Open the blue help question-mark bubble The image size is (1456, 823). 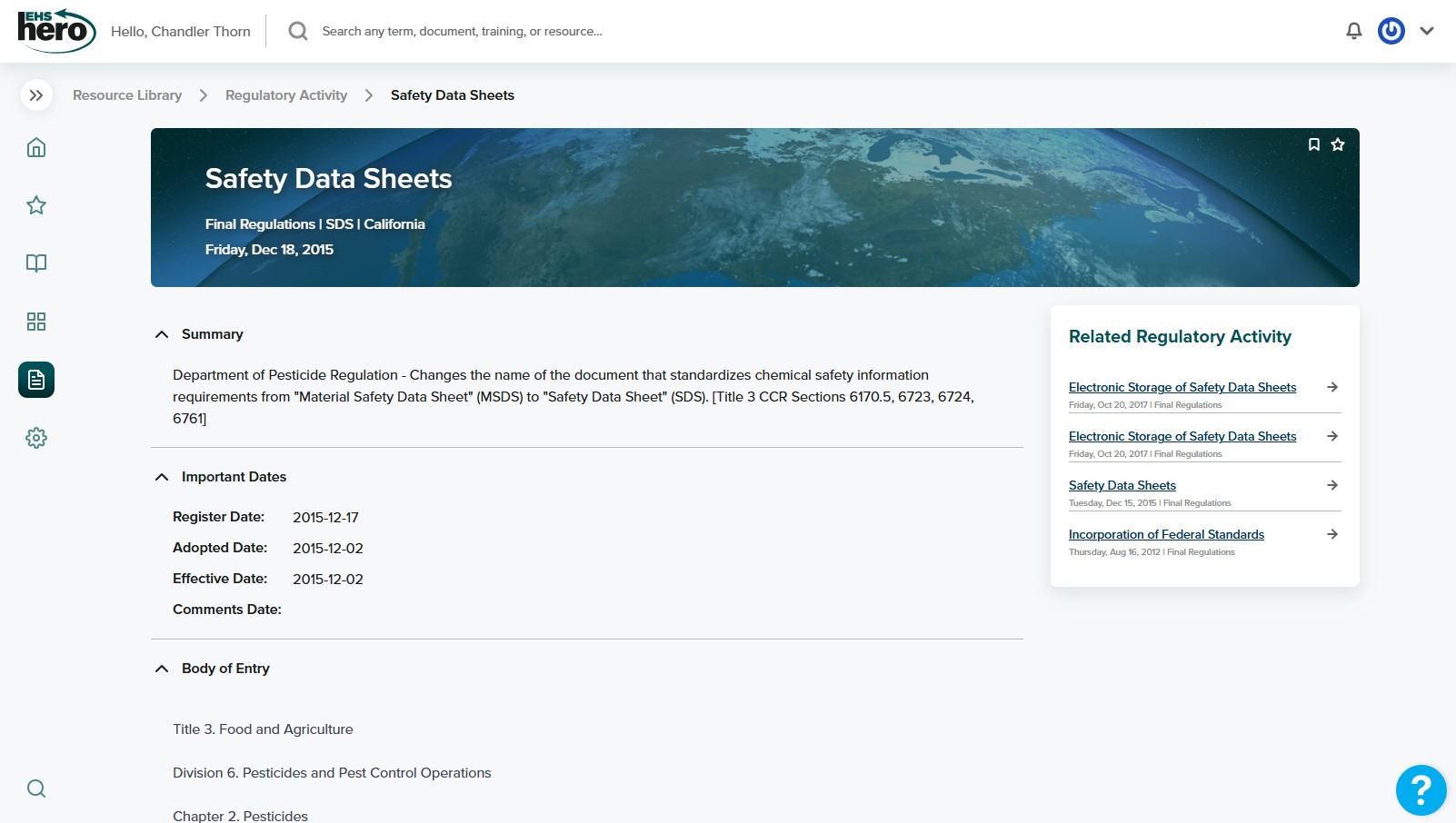coord(1421,790)
